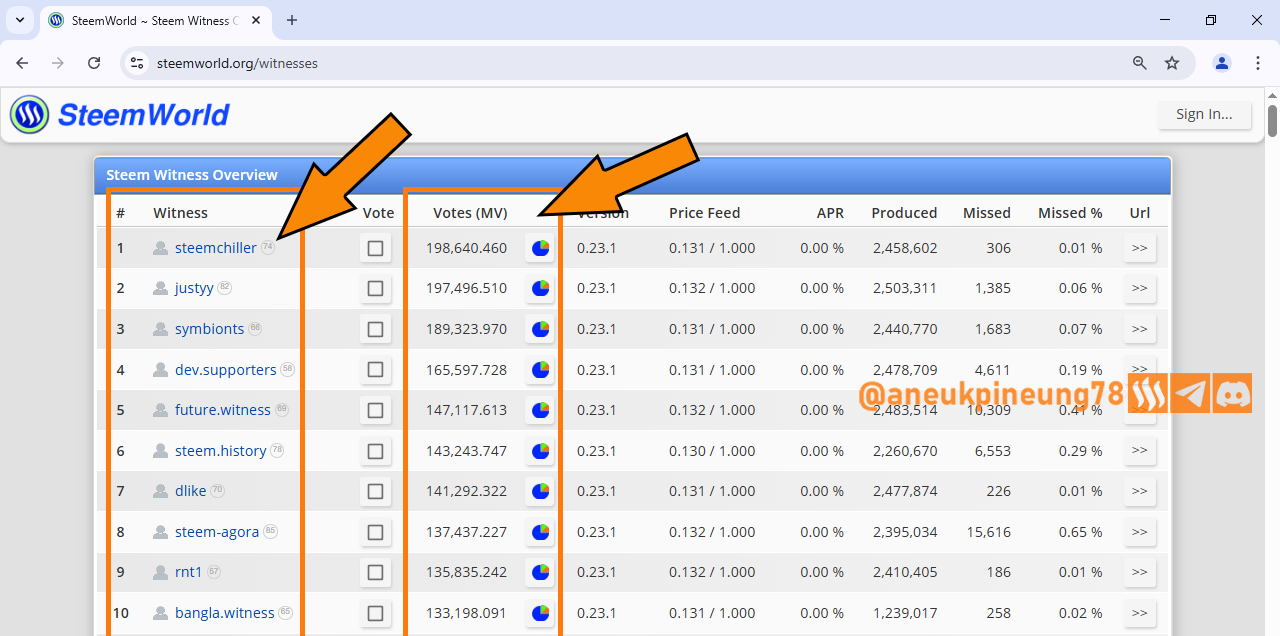Open the bangla.witness witness link
1280x636 pixels.
(225, 613)
